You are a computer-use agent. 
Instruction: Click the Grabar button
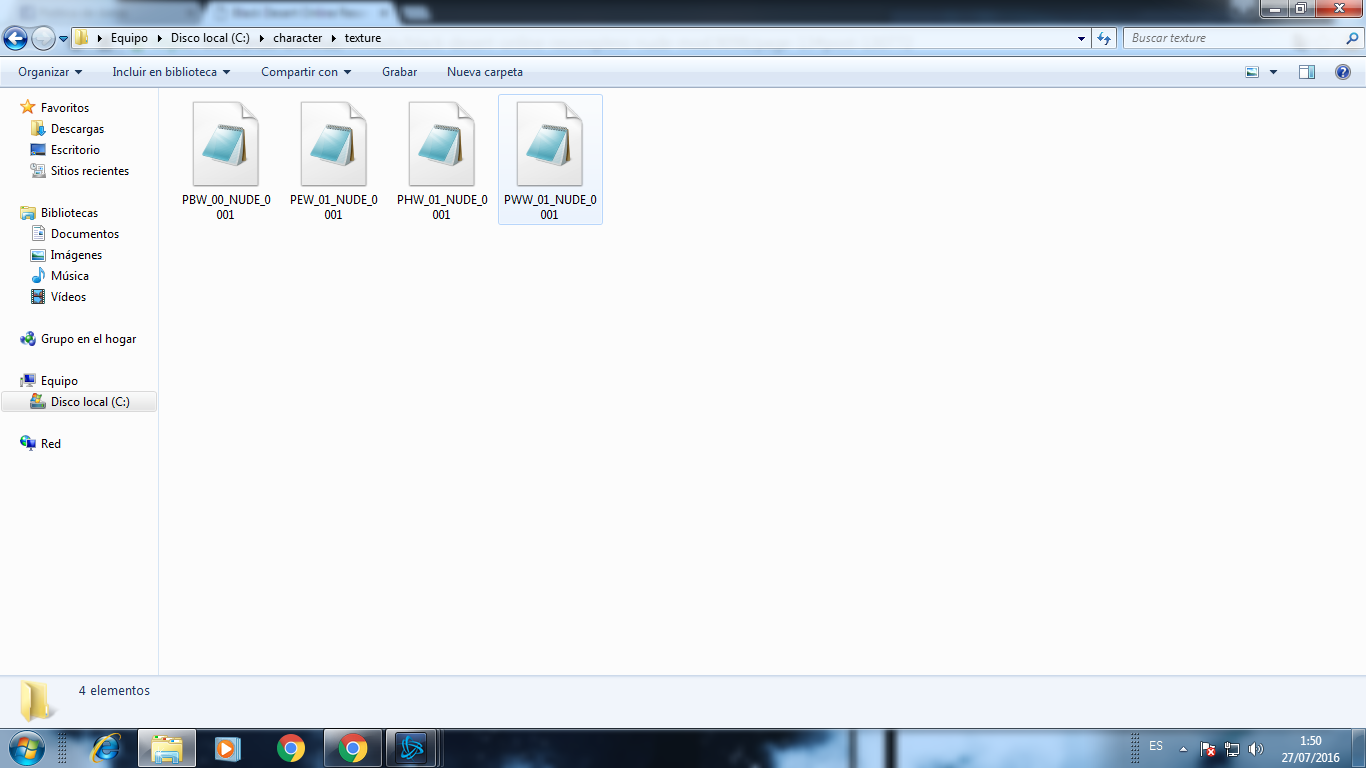[x=399, y=72]
